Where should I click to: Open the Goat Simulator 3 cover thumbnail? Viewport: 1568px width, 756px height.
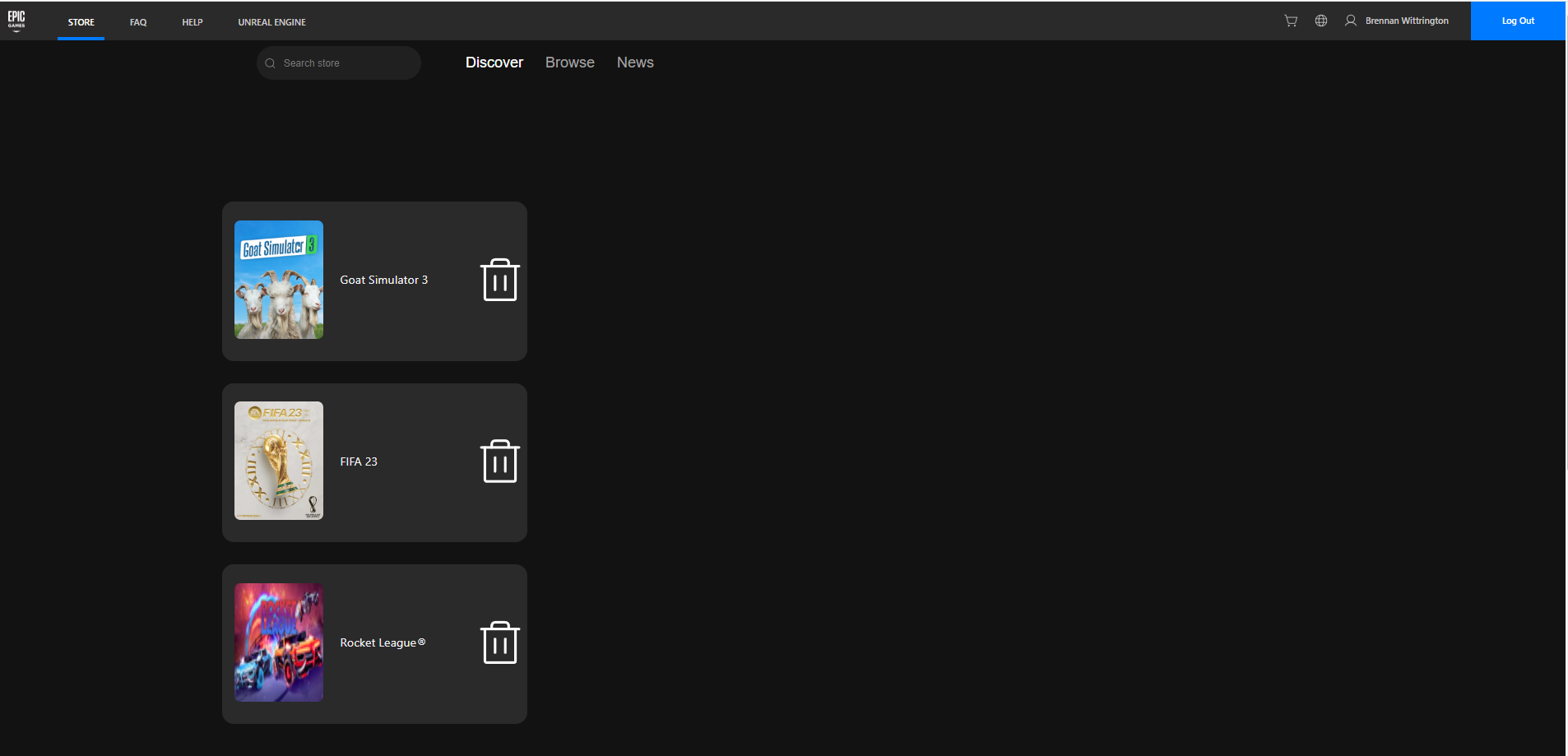pyautogui.click(x=279, y=280)
